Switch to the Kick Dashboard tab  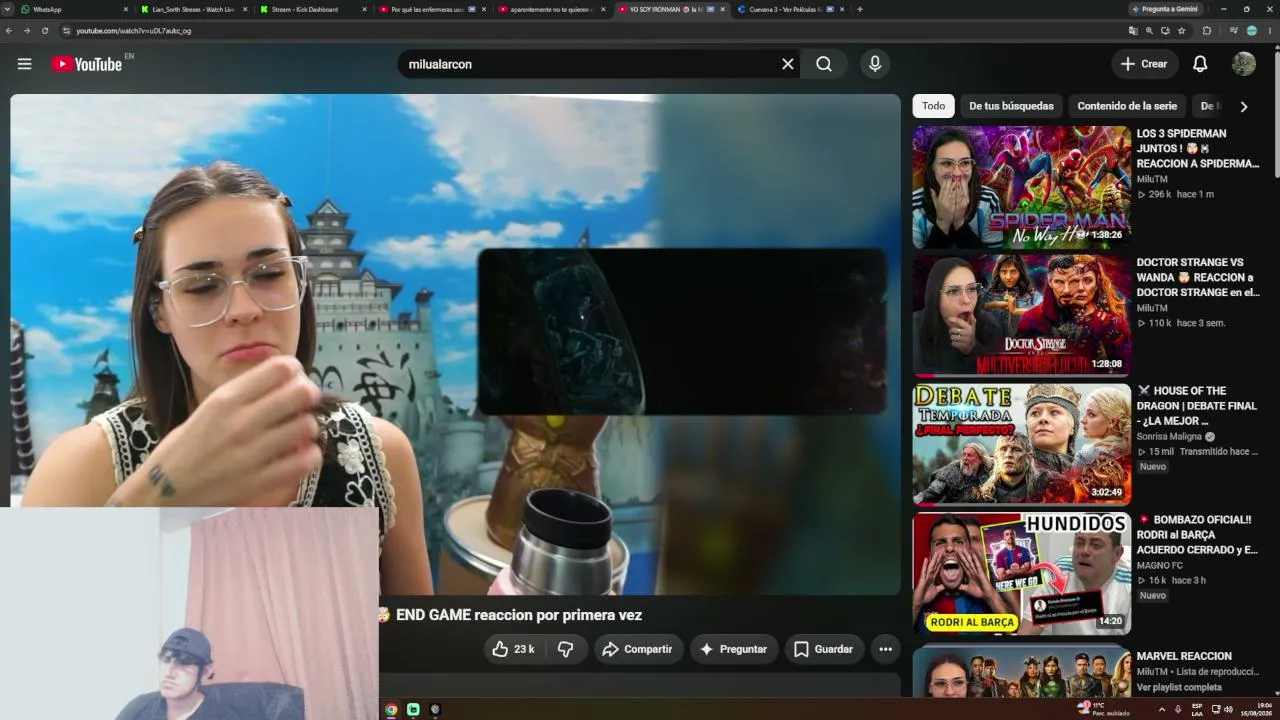click(313, 9)
